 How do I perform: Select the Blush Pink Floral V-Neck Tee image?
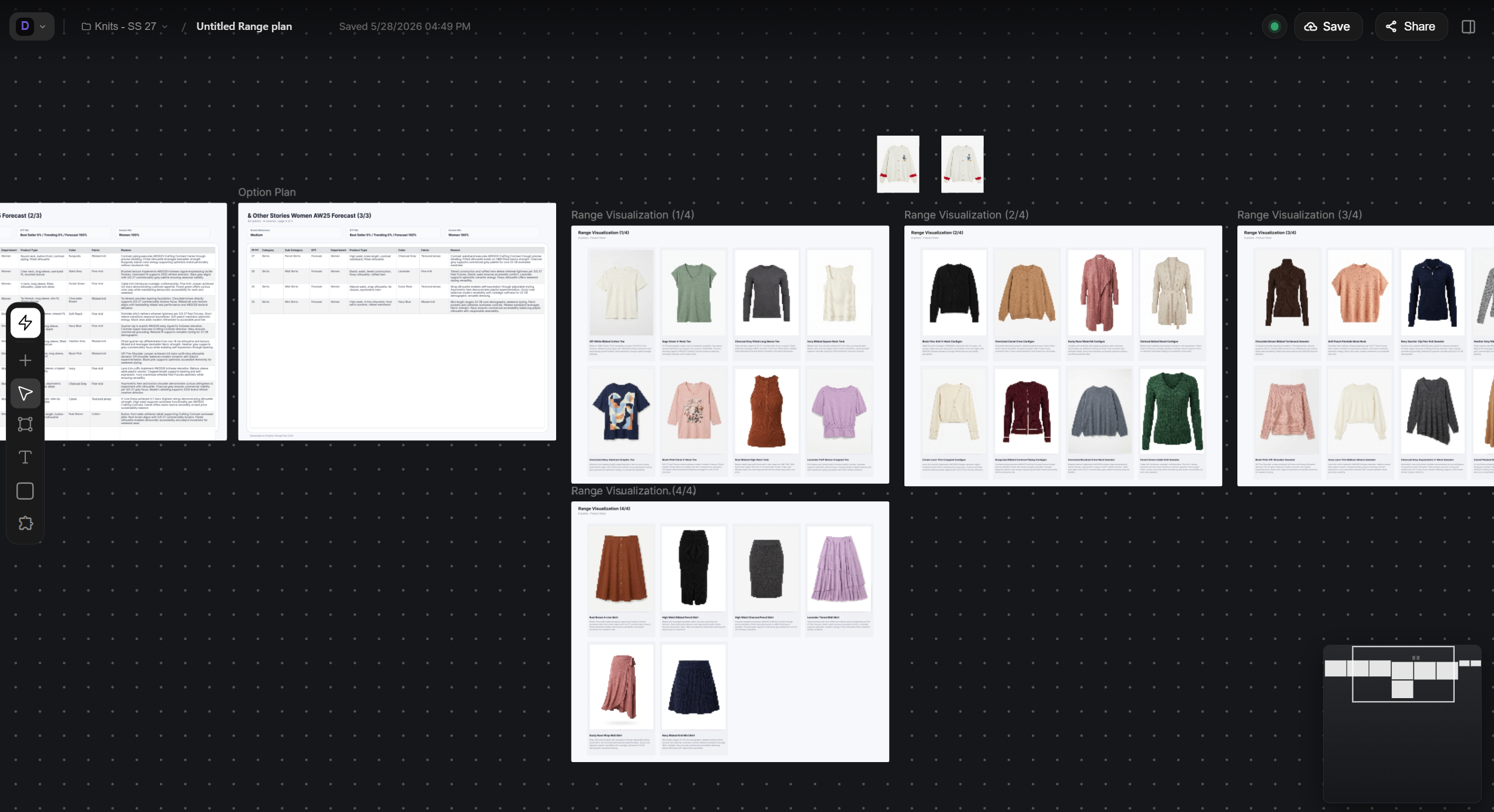694,411
